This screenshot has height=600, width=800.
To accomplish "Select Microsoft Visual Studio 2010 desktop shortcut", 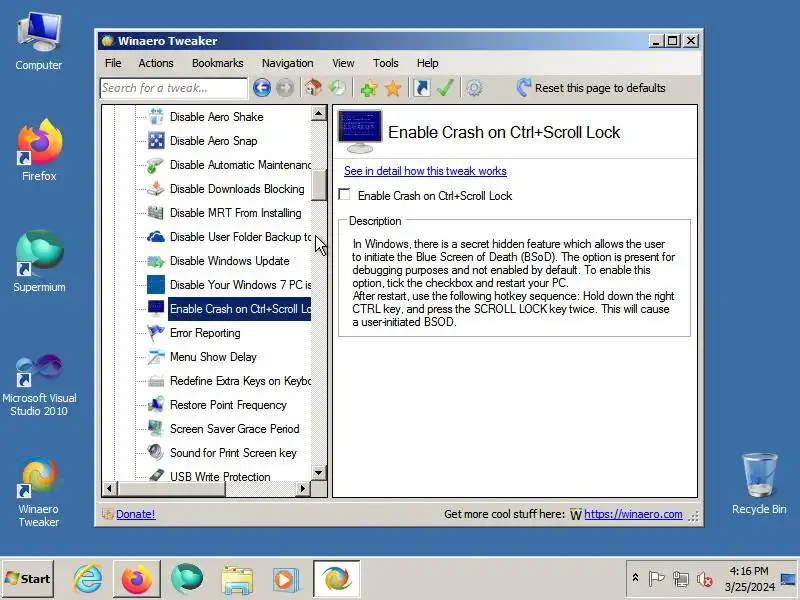I will [x=39, y=386].
